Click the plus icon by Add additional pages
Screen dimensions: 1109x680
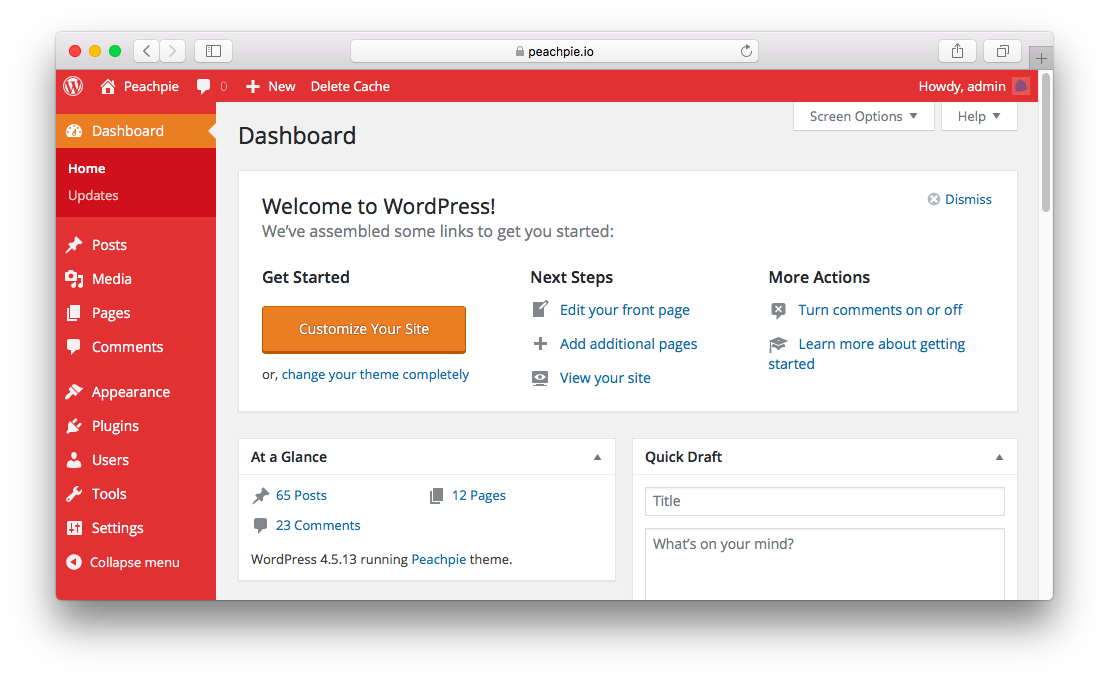(540, 344)
